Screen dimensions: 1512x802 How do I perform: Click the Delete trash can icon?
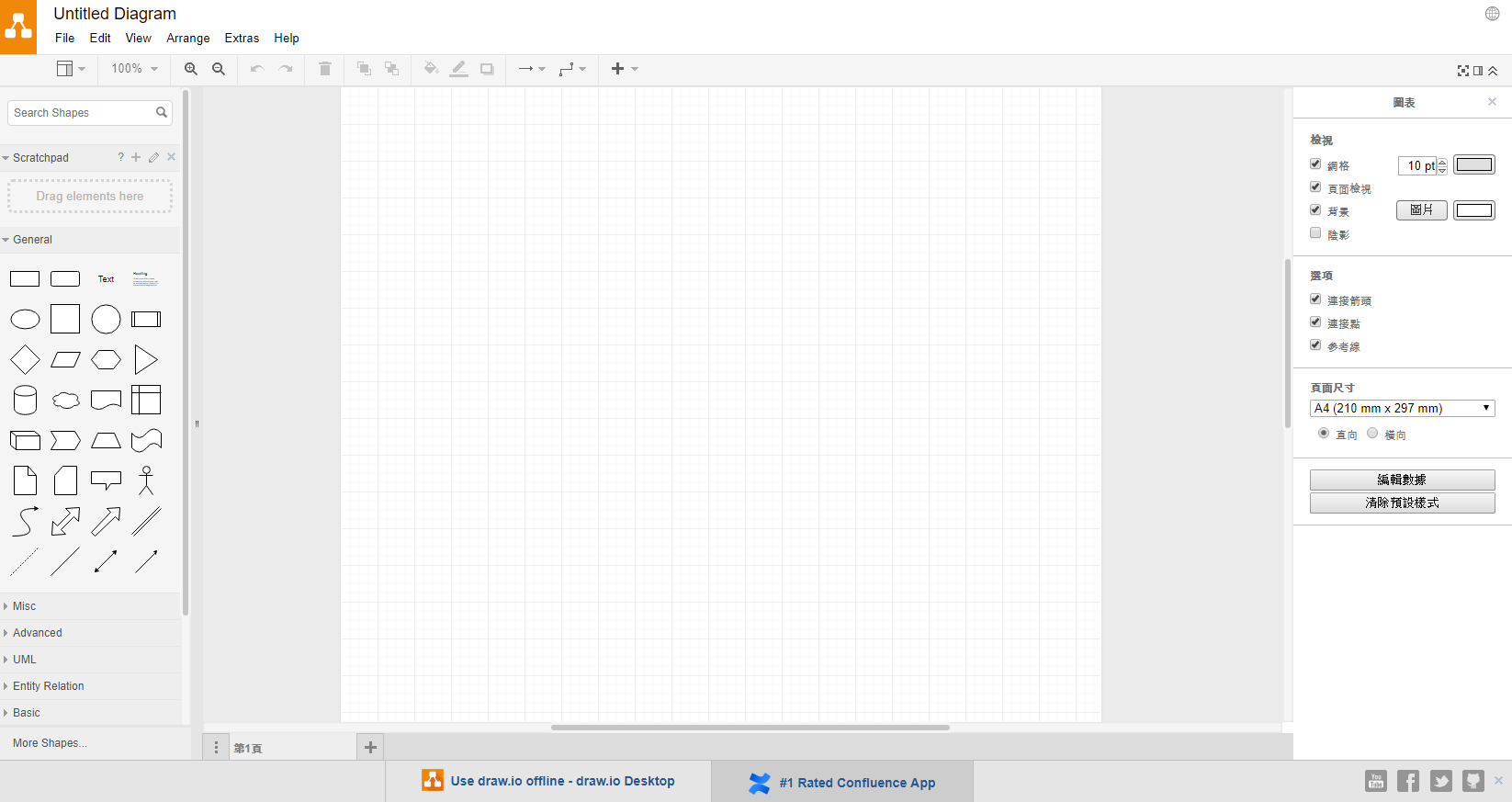tap(325, 69)
